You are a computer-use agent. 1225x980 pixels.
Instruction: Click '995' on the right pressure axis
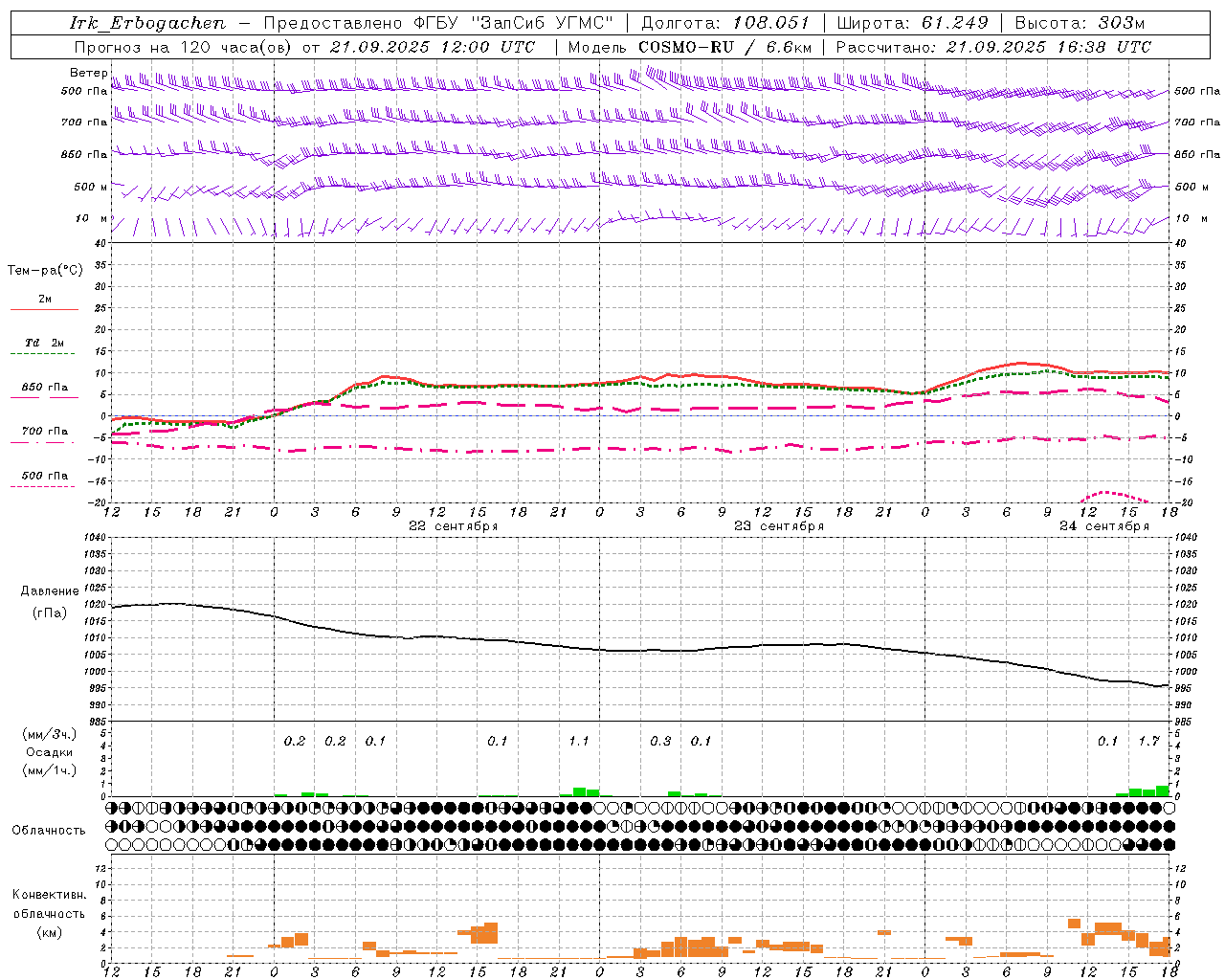1185,688
